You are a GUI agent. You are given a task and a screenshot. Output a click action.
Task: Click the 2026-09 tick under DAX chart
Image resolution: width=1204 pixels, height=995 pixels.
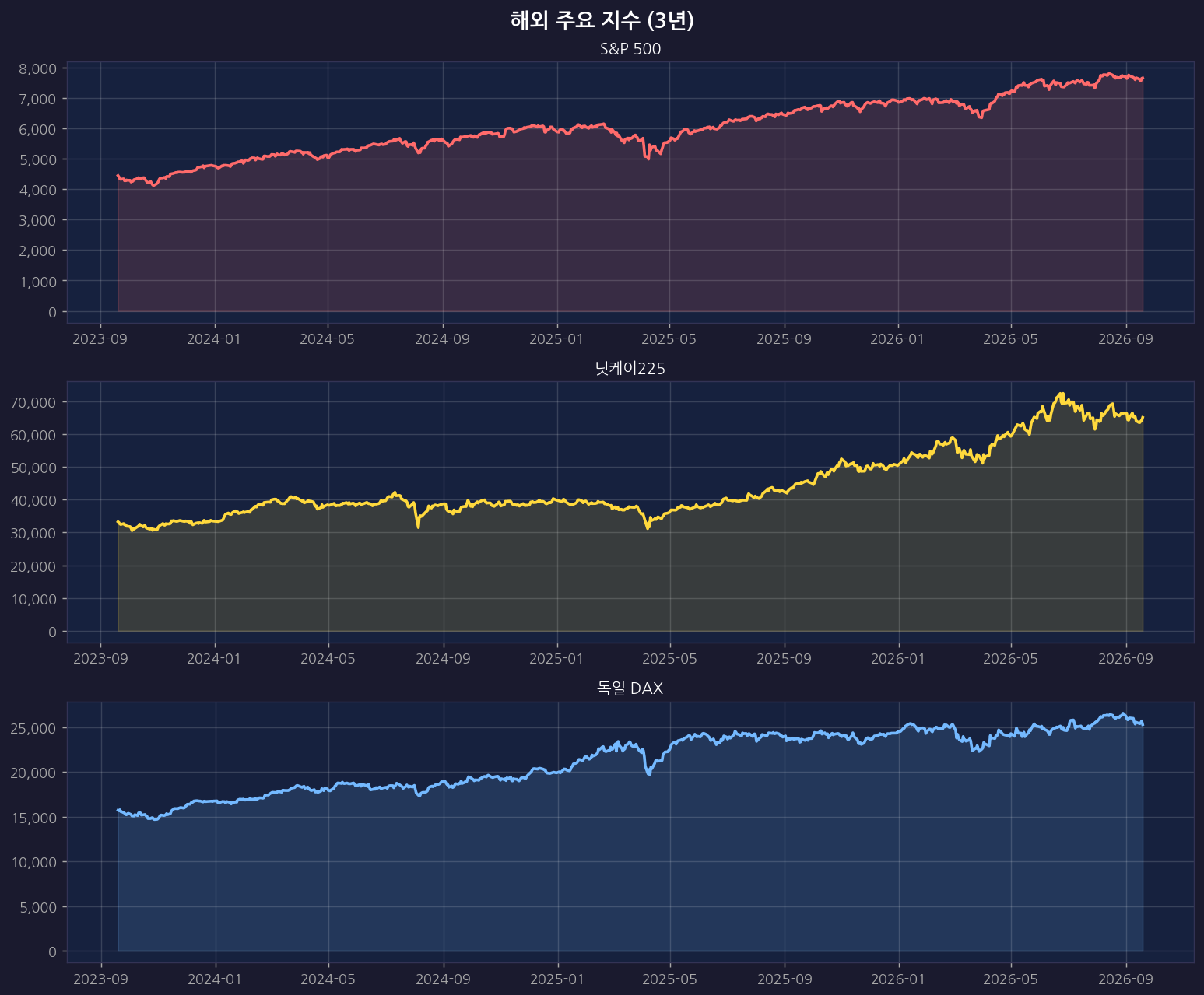[1125, 979]
